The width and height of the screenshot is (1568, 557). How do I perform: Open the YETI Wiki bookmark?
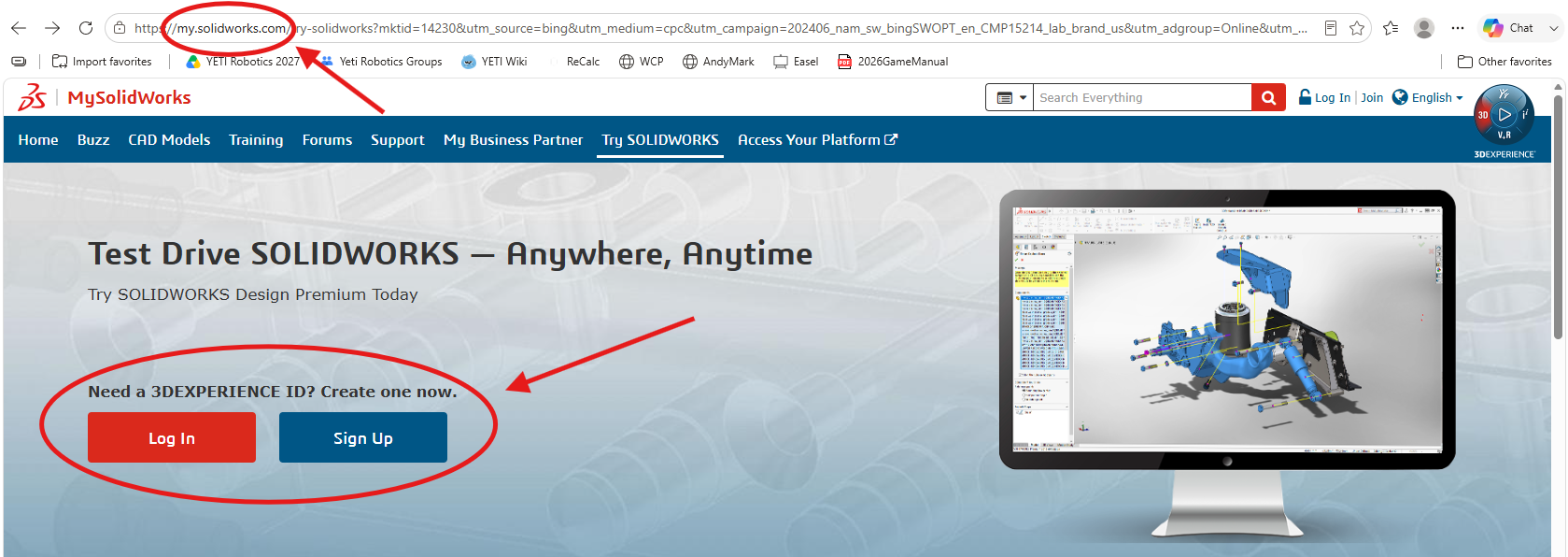click(494, 62)
